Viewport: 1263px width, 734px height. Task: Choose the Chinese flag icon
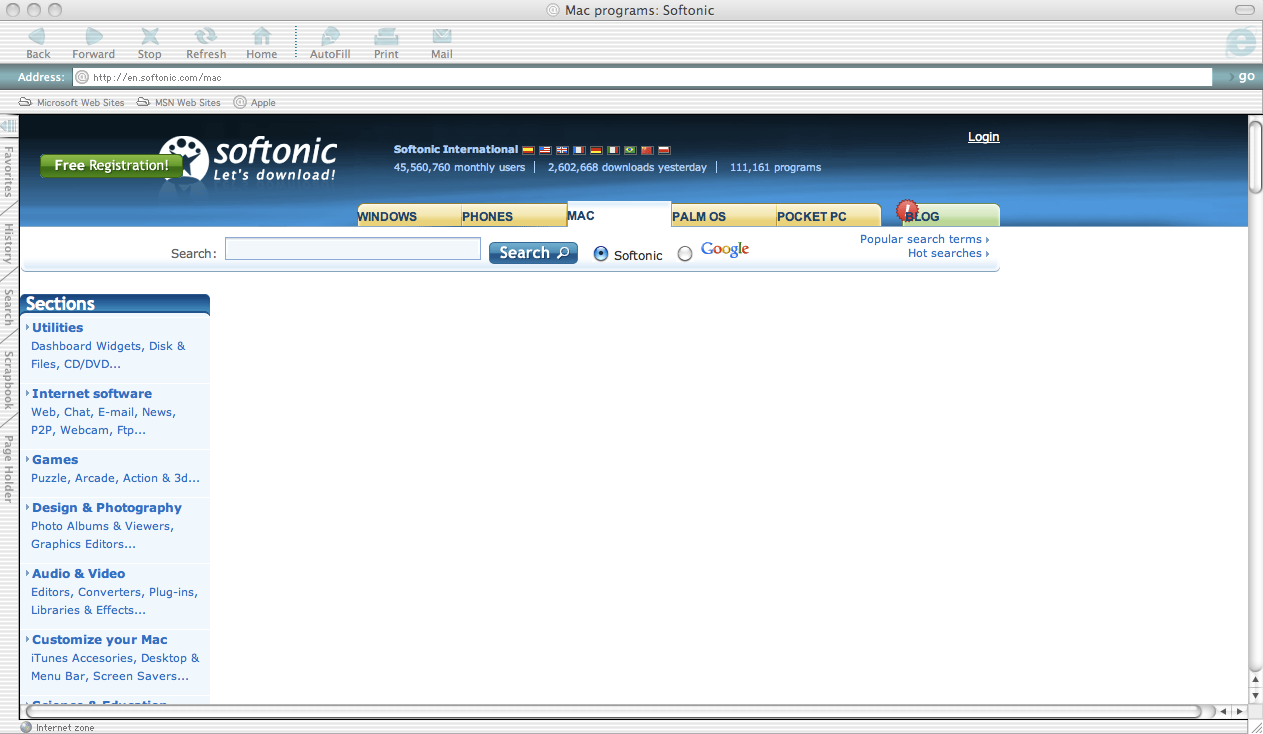[x=647, y=150]
